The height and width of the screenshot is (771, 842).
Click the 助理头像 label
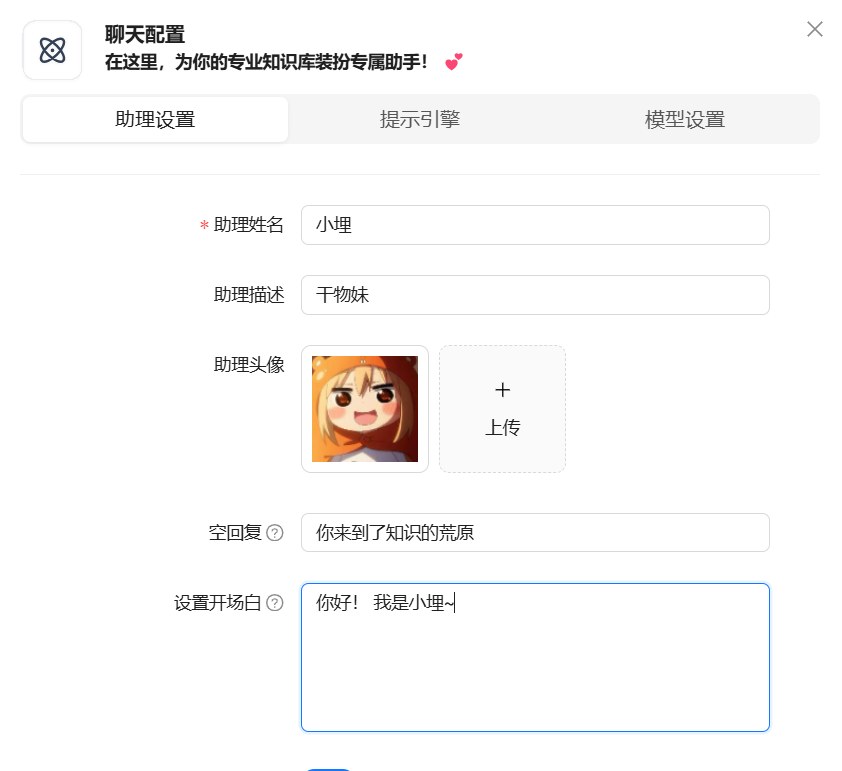click(249, 365)
